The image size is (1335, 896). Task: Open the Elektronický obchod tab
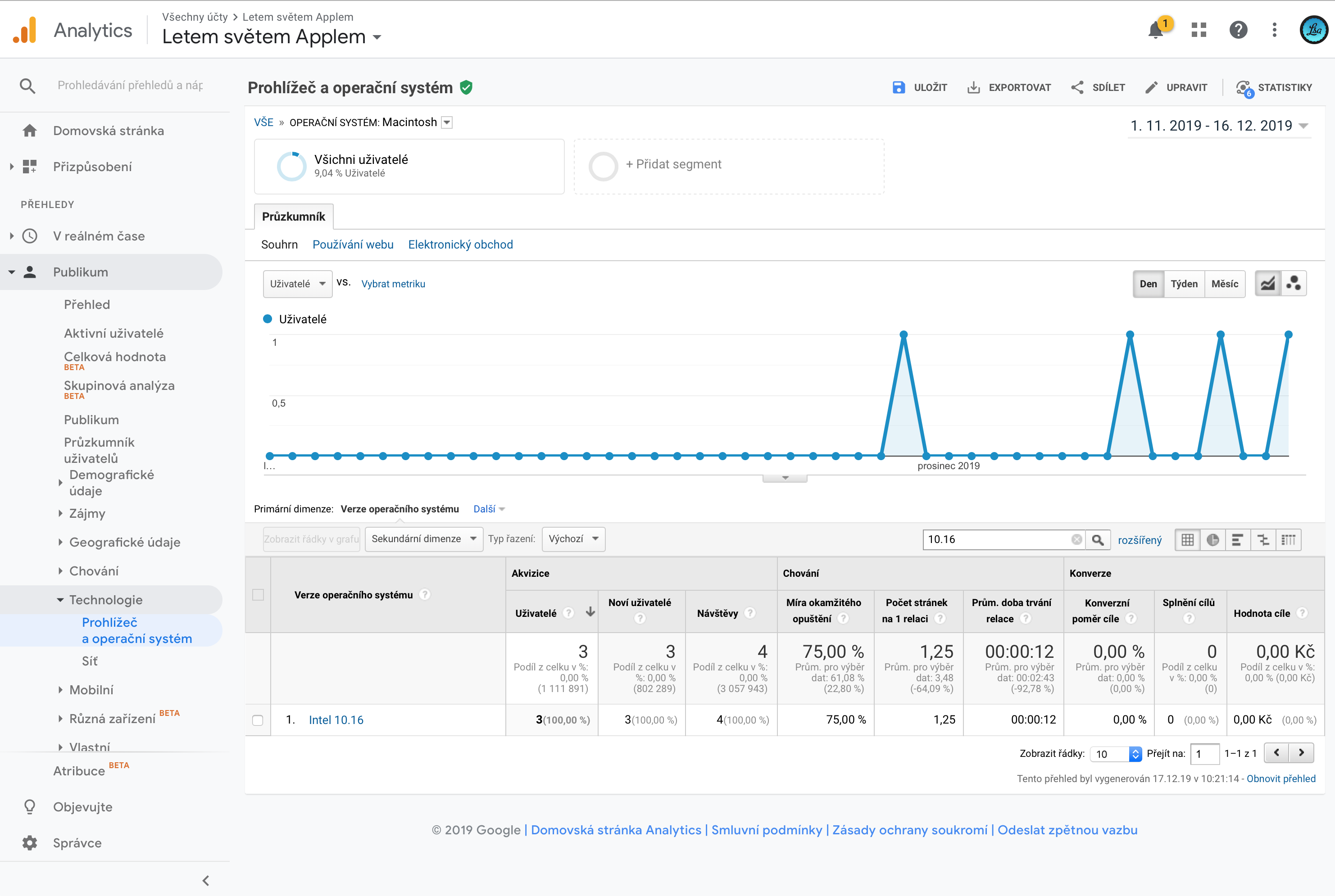coord(460,244)
